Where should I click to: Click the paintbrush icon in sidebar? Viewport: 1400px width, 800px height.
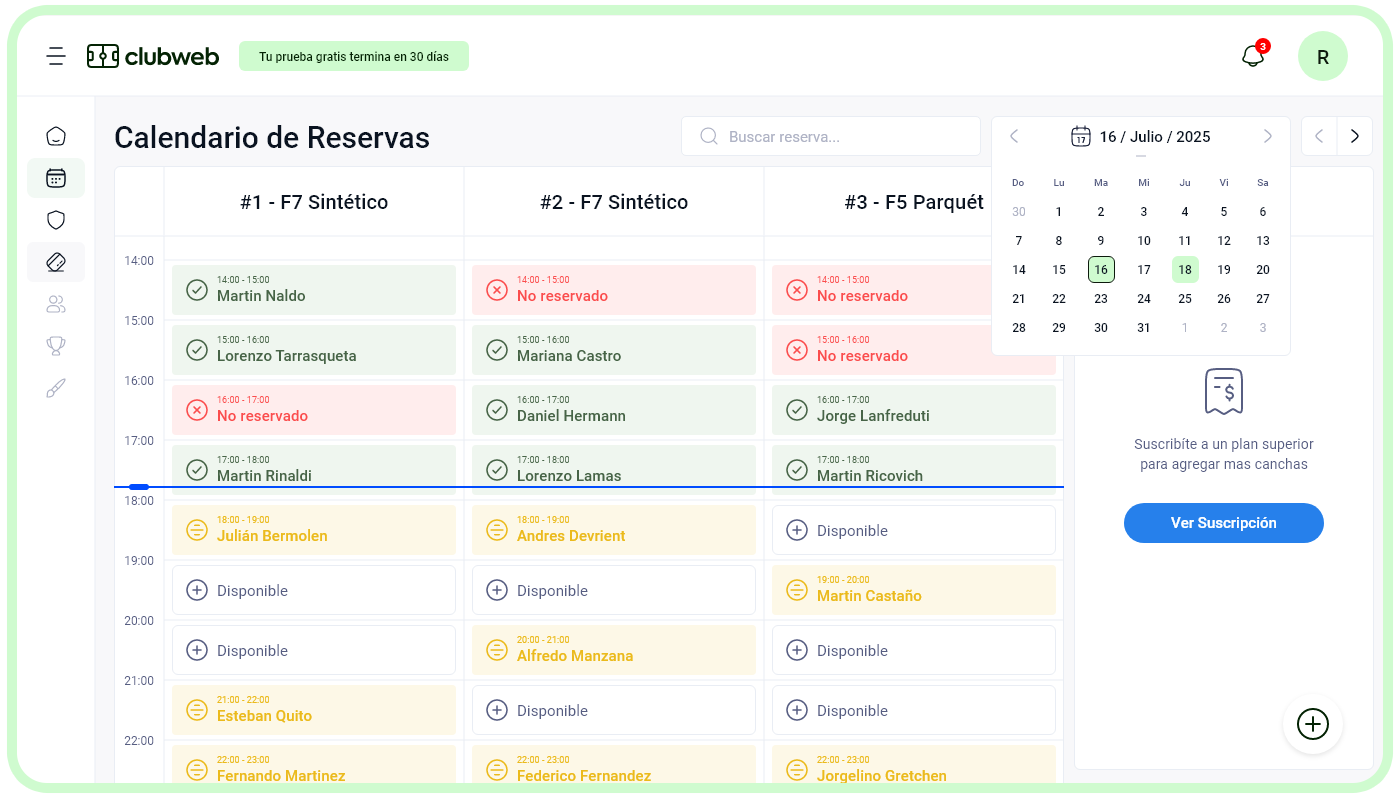(x=56, y=388)
